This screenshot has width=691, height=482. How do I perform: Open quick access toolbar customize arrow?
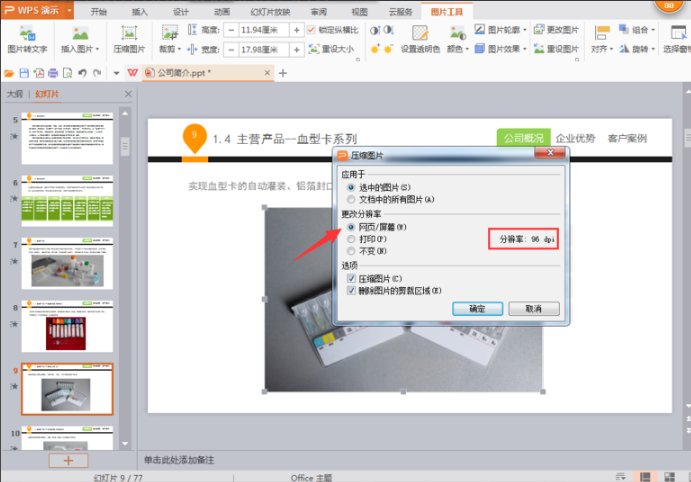[x=116, y=73]
